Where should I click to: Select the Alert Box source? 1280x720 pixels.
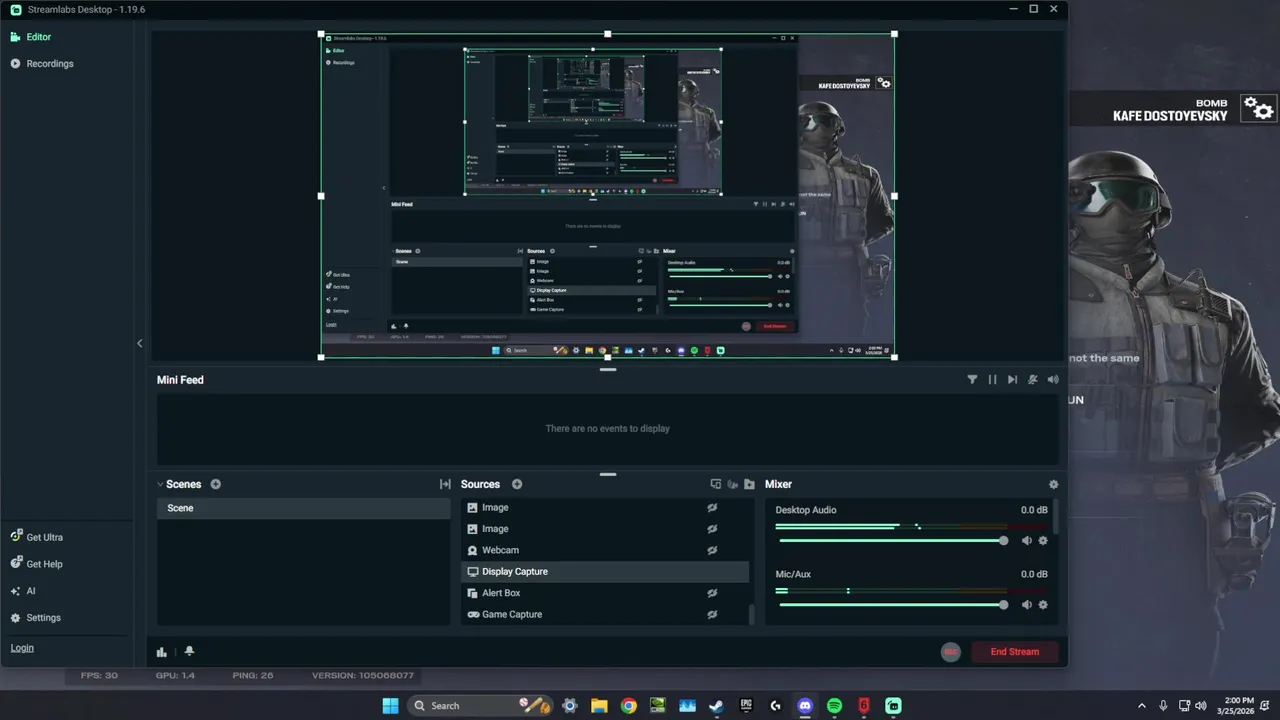605,593
